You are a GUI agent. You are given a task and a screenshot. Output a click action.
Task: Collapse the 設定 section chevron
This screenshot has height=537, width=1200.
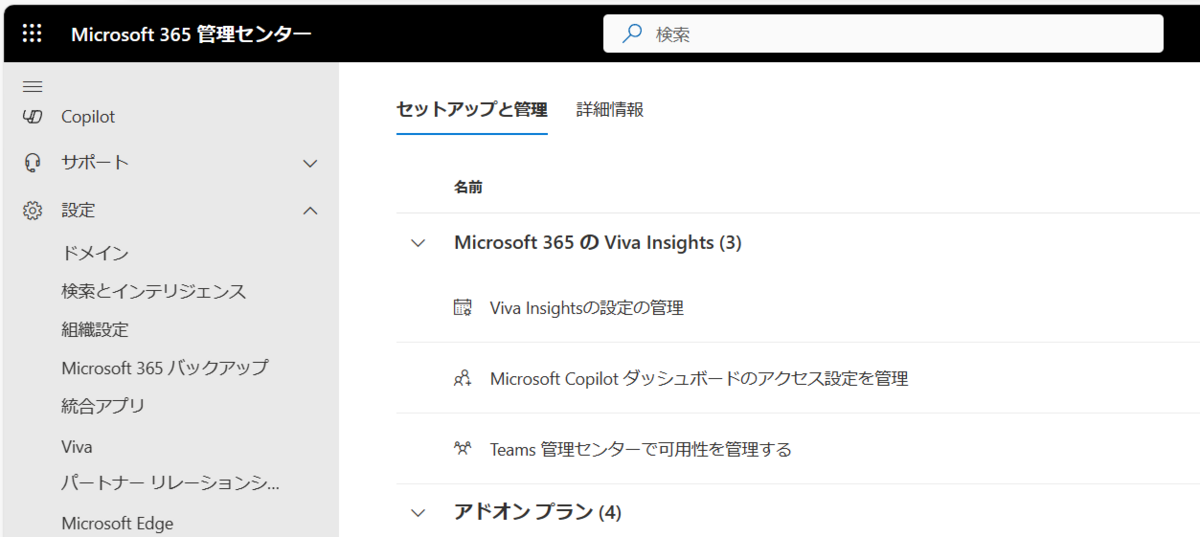click(310, 211)
